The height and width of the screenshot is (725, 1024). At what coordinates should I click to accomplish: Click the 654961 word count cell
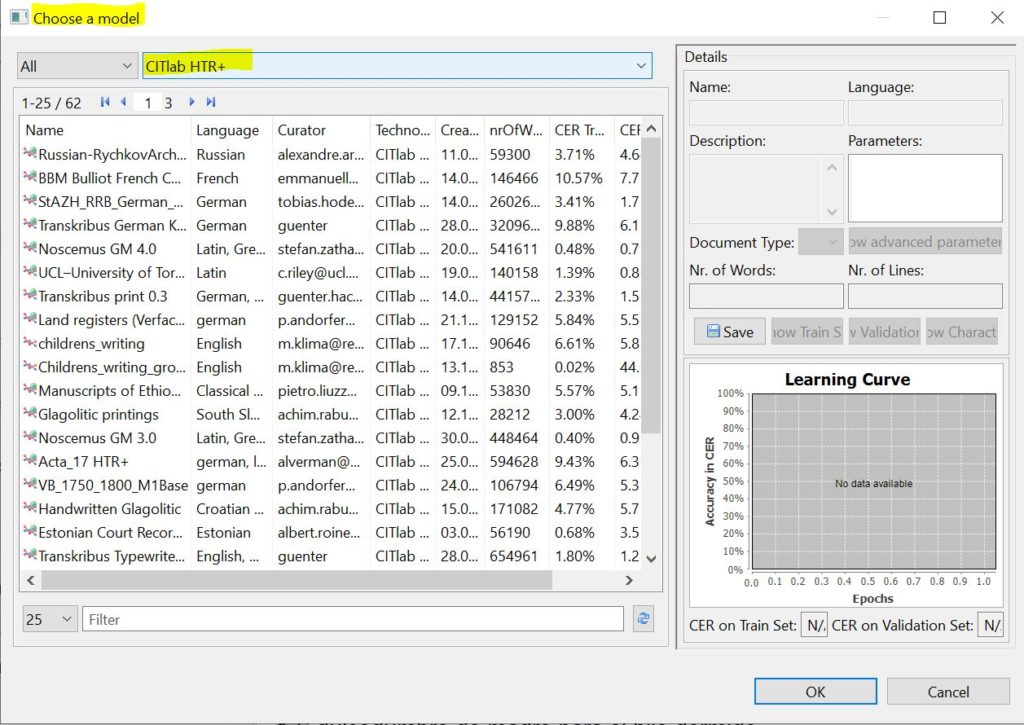point(513,556)
